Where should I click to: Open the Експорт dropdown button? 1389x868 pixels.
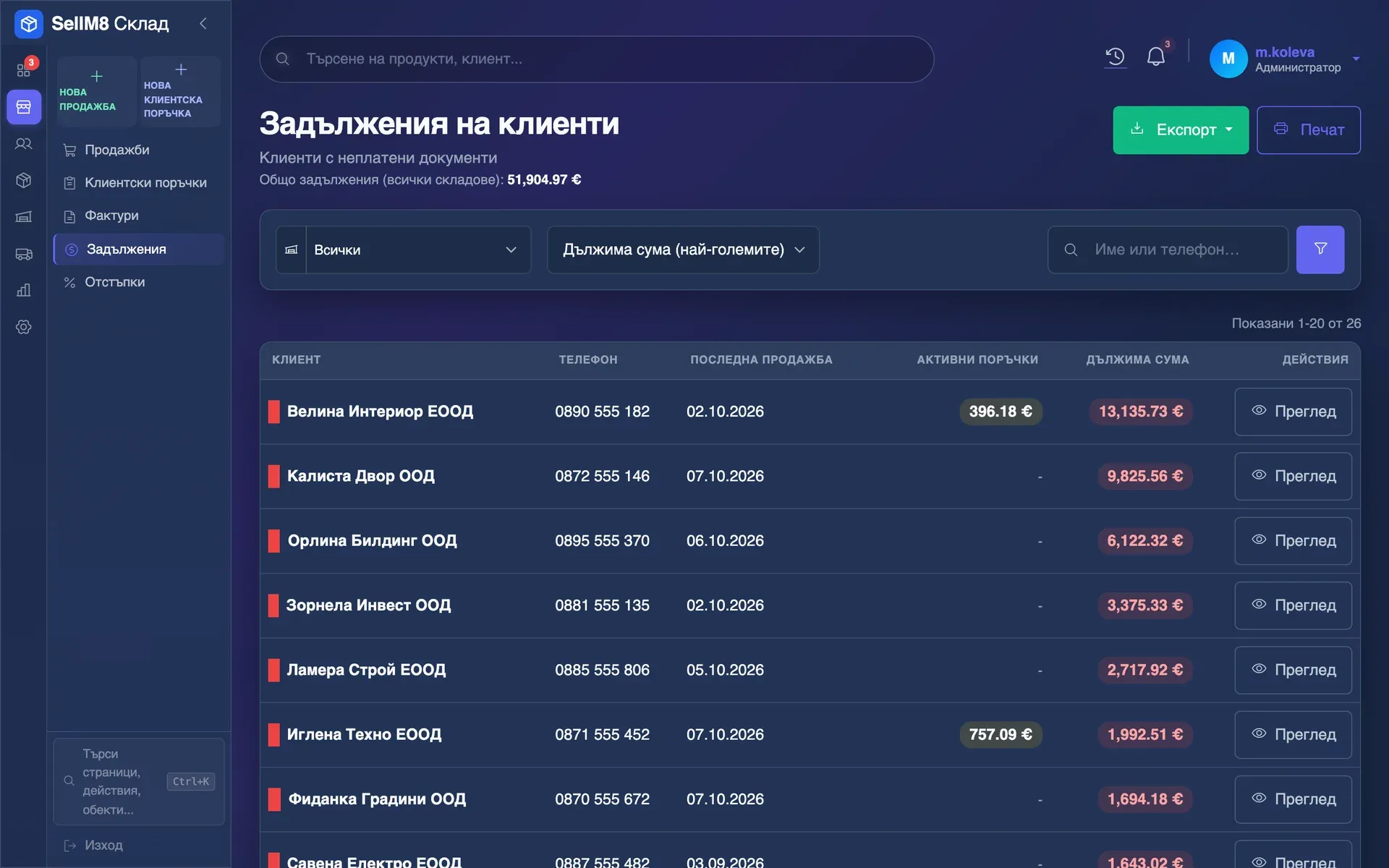pos(1181,130)
